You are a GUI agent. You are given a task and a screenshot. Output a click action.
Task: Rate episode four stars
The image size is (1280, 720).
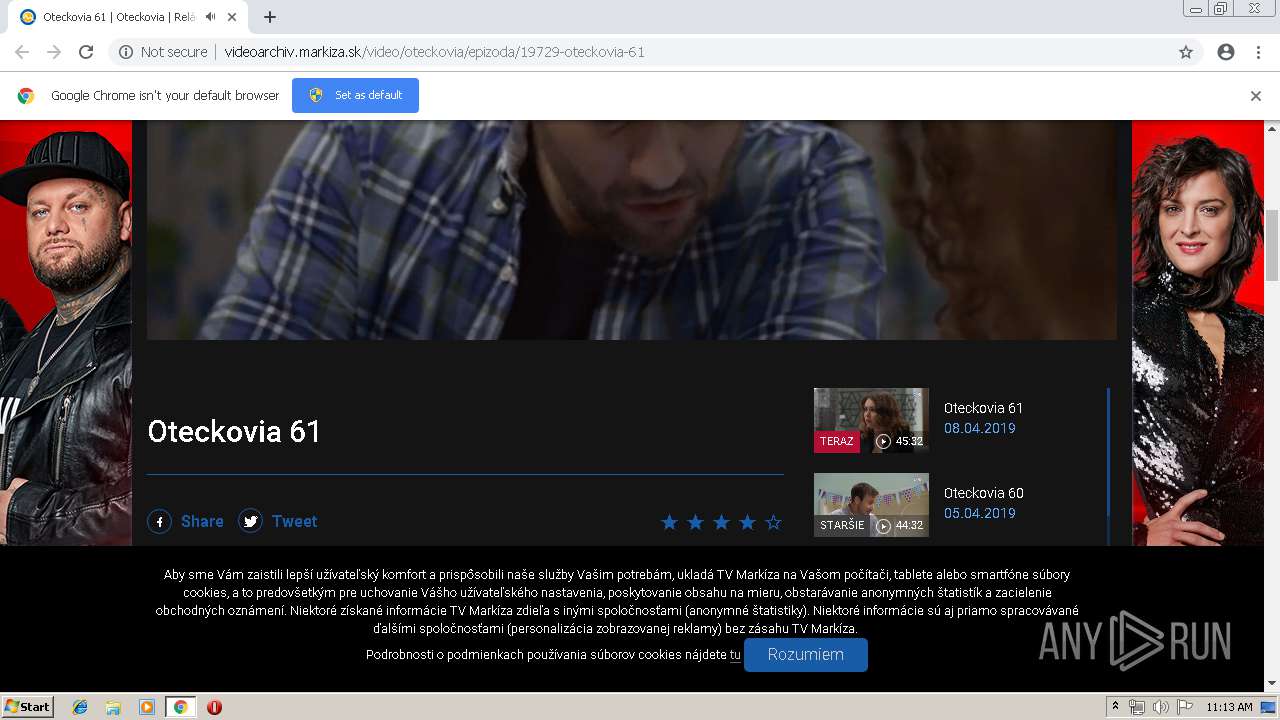pyautogui.click(x=747, y=522)
